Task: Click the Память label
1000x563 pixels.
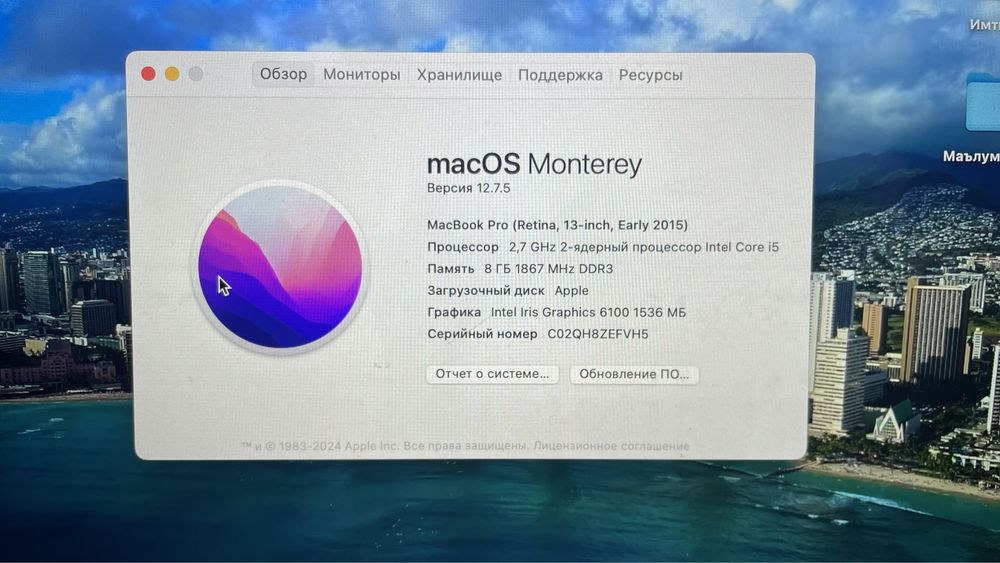Action: pyautogui.click(x=450, y=268)
